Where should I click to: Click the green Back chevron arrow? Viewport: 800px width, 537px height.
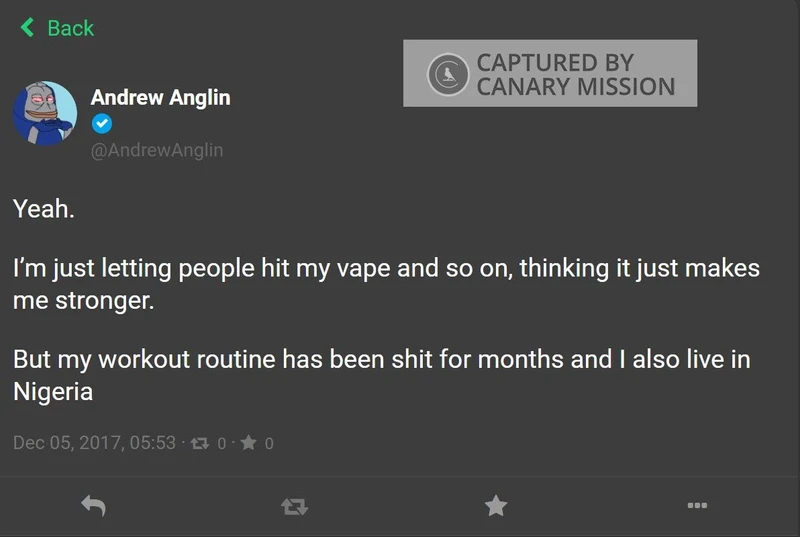click(27, 28)
